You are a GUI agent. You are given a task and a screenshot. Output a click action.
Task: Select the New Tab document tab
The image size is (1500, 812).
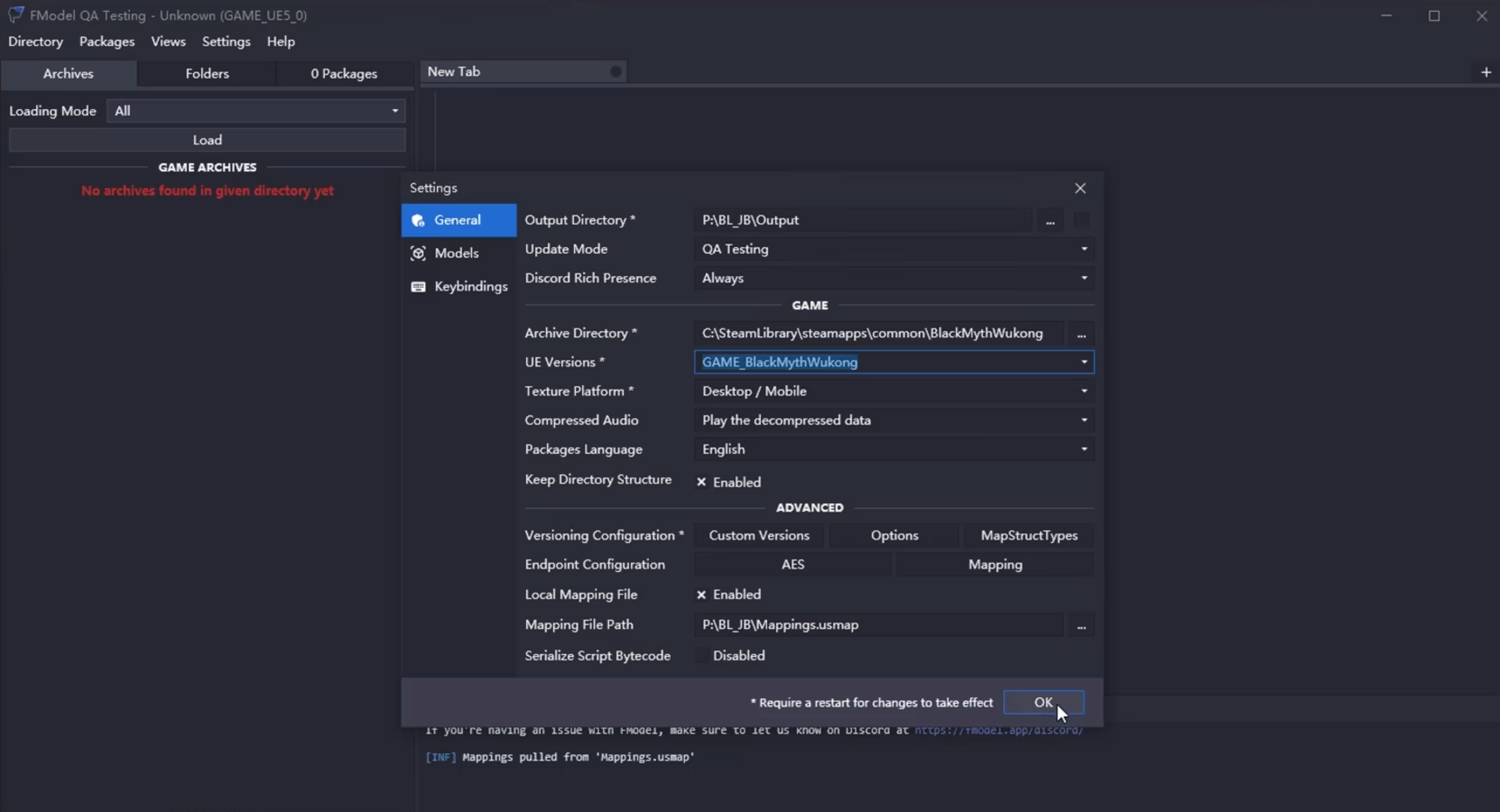click(523, 72)
